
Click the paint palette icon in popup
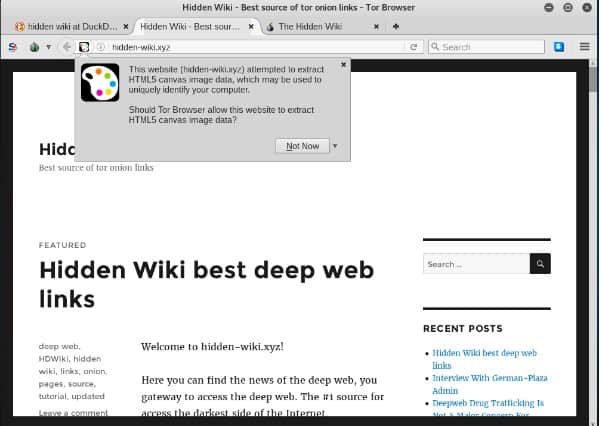pyautogui.click(x=100, y=82)
